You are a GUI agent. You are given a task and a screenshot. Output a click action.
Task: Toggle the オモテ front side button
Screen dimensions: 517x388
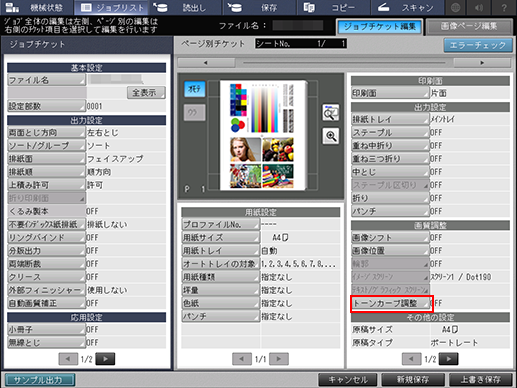(x=194, y=89)
